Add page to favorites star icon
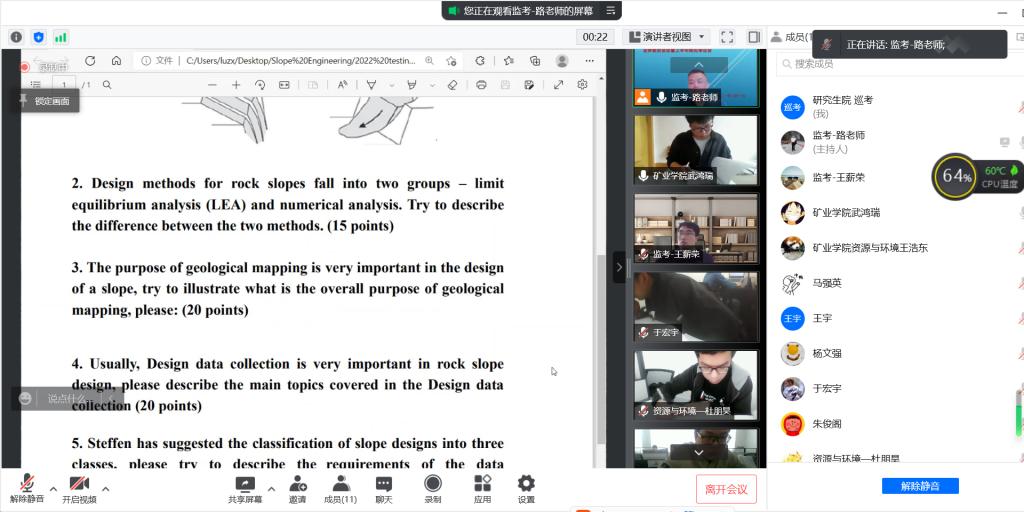Screen dimensions: 1024x512 click(451, 61)
